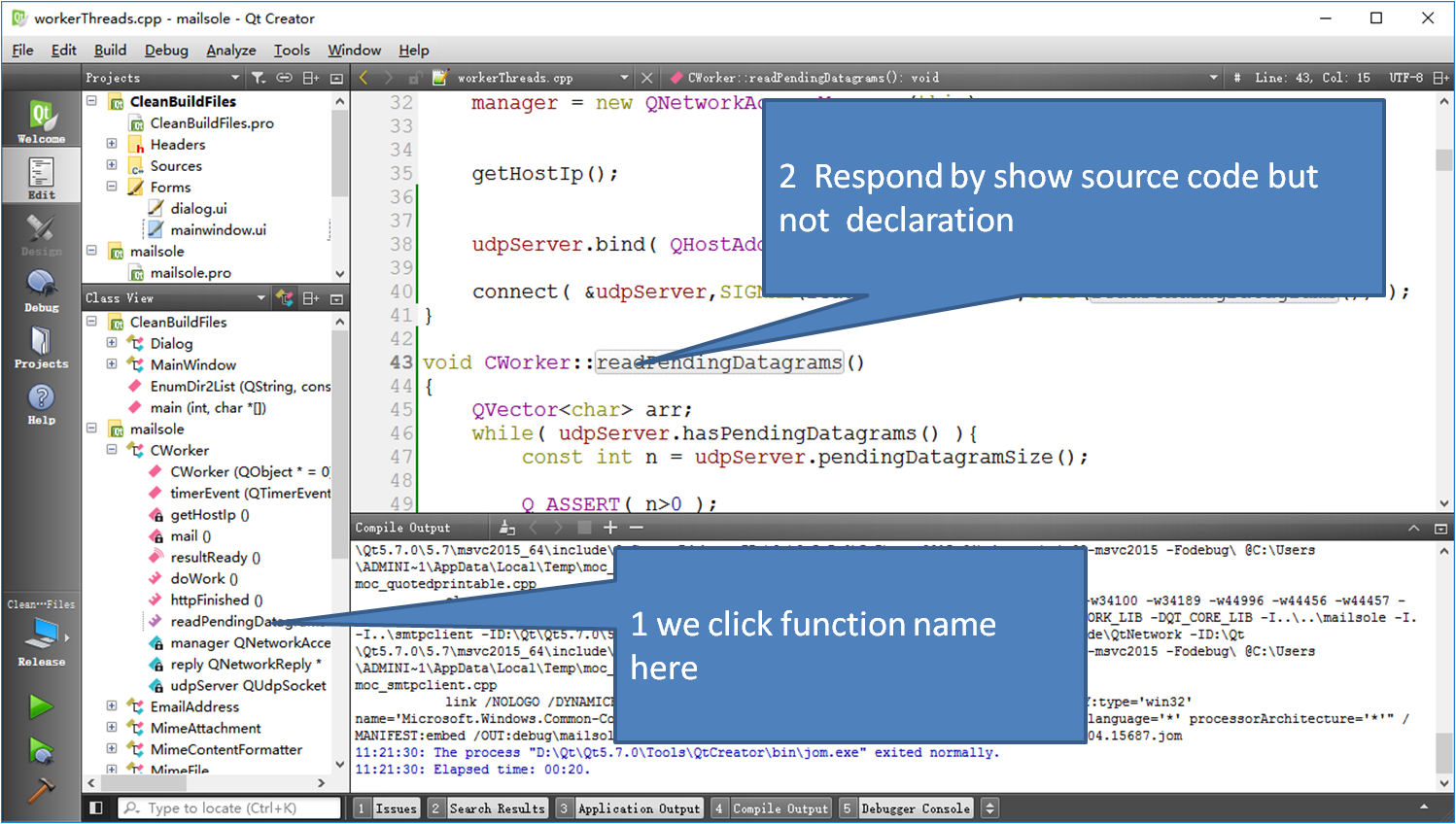
Task: Open the Edit menu
Action: (64, 50)
